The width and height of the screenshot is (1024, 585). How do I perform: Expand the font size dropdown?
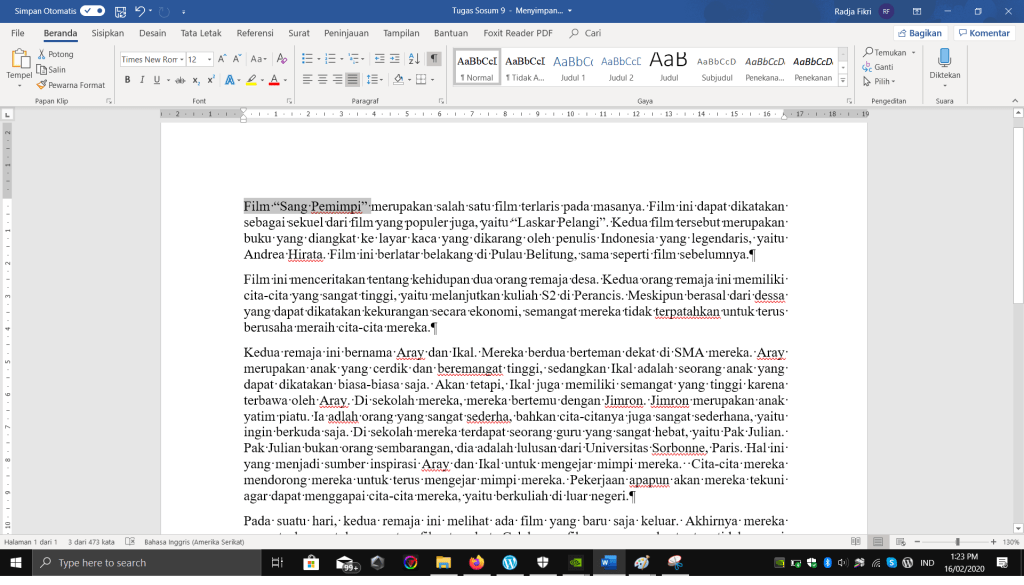(209, 59)
